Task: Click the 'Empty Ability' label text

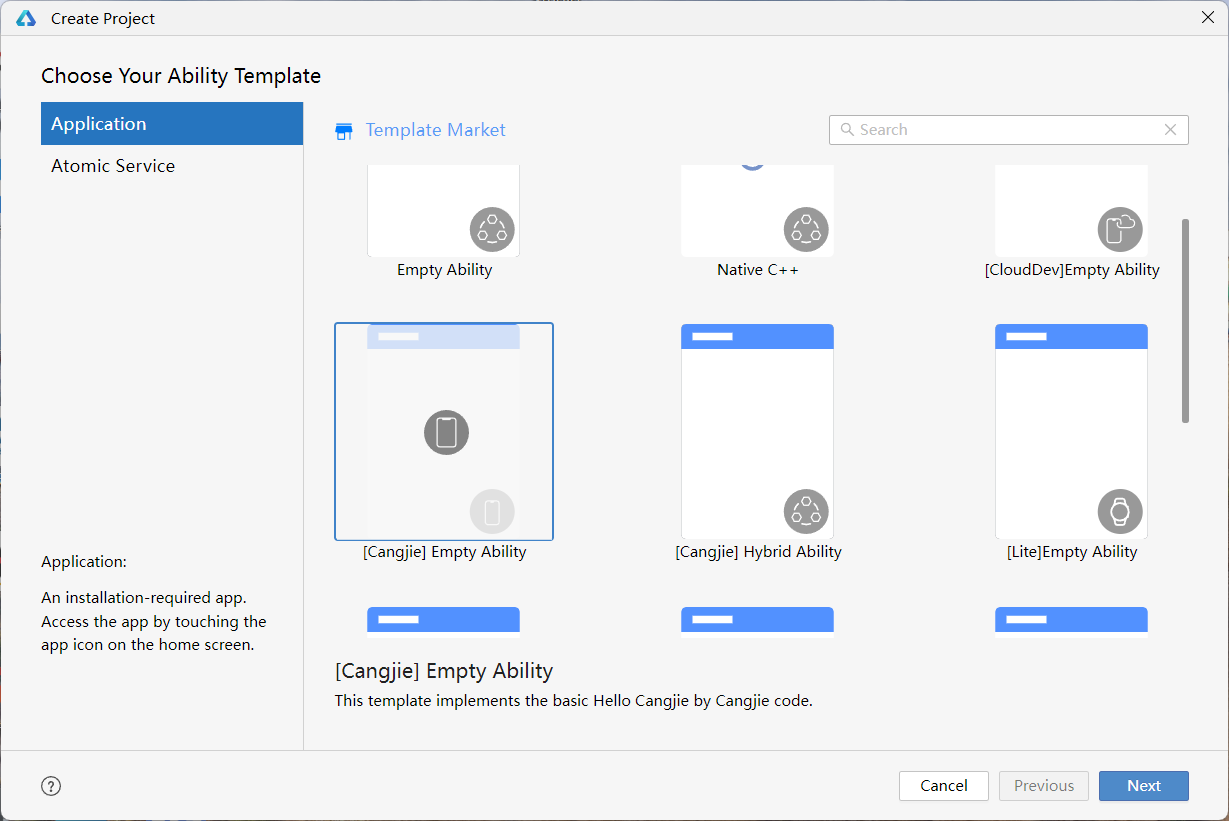Action: coord(445,270)
